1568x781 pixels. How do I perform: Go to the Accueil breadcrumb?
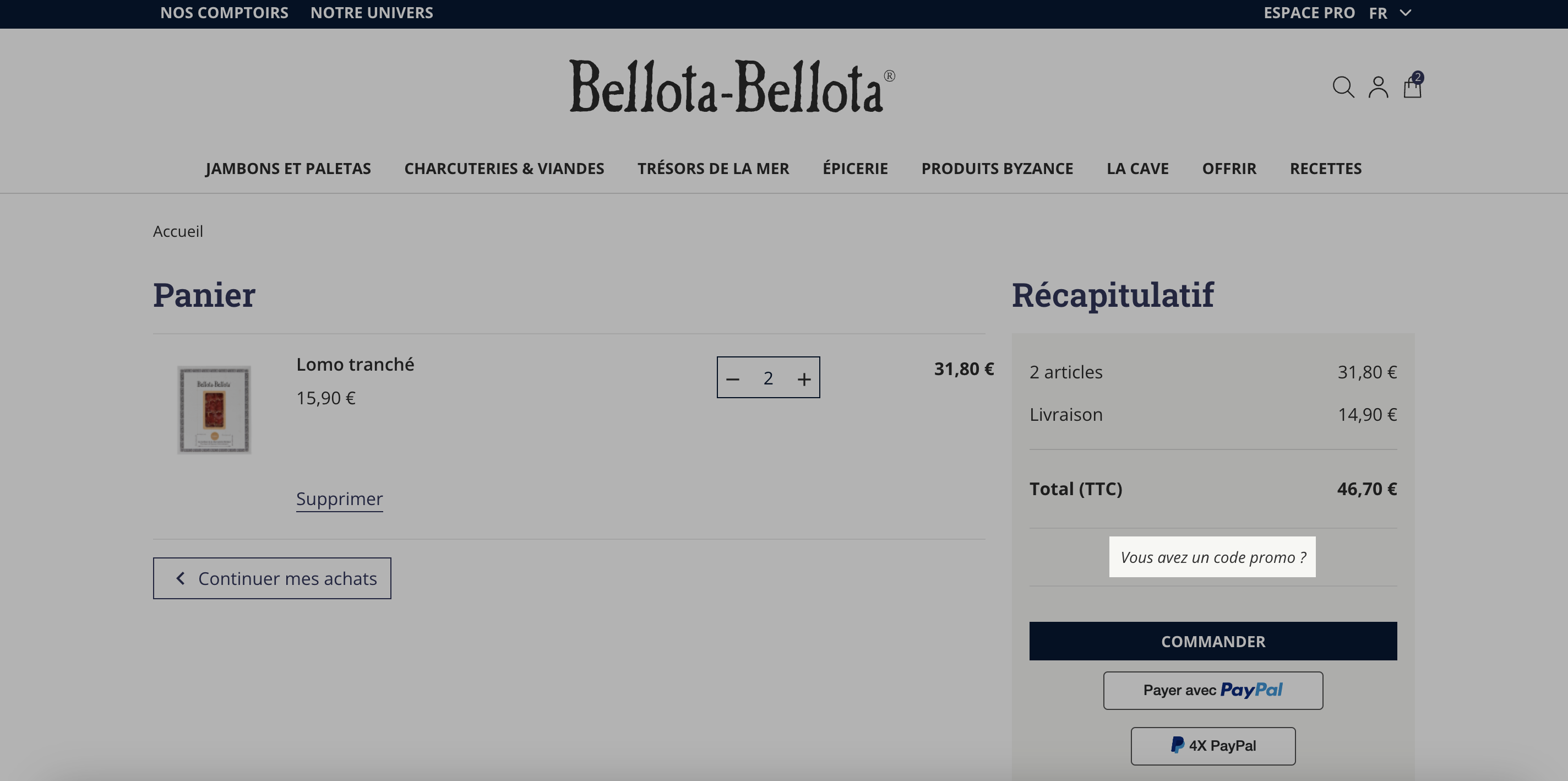point(178,231)
